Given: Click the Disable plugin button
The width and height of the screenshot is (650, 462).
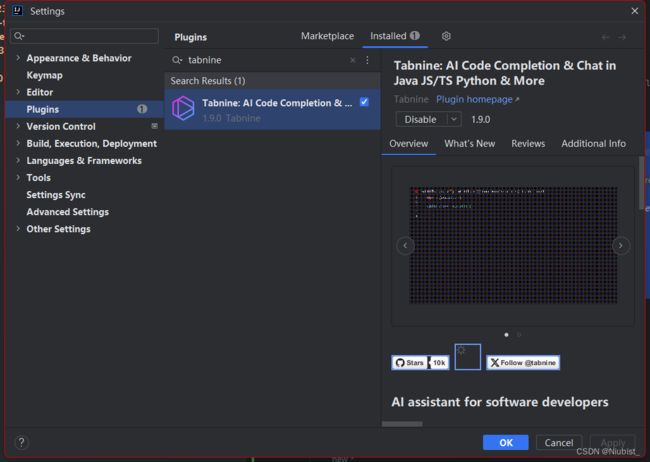Looking at the screenshot, I should coord(421,119).
